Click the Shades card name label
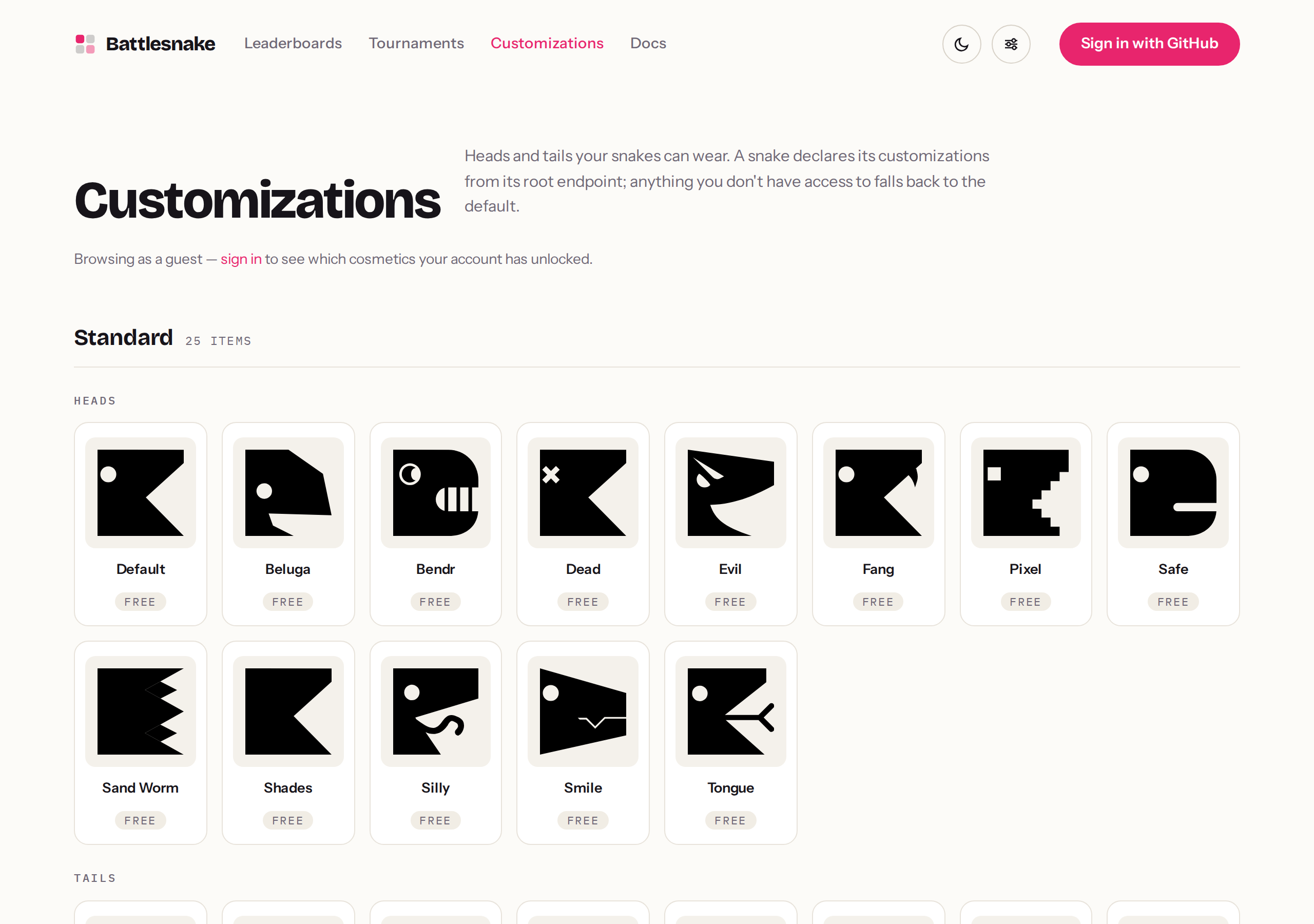 pyautogui.click(x=288, y=788)
